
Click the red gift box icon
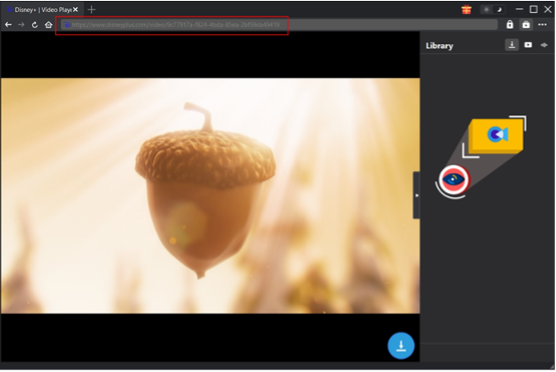point(467,10)
